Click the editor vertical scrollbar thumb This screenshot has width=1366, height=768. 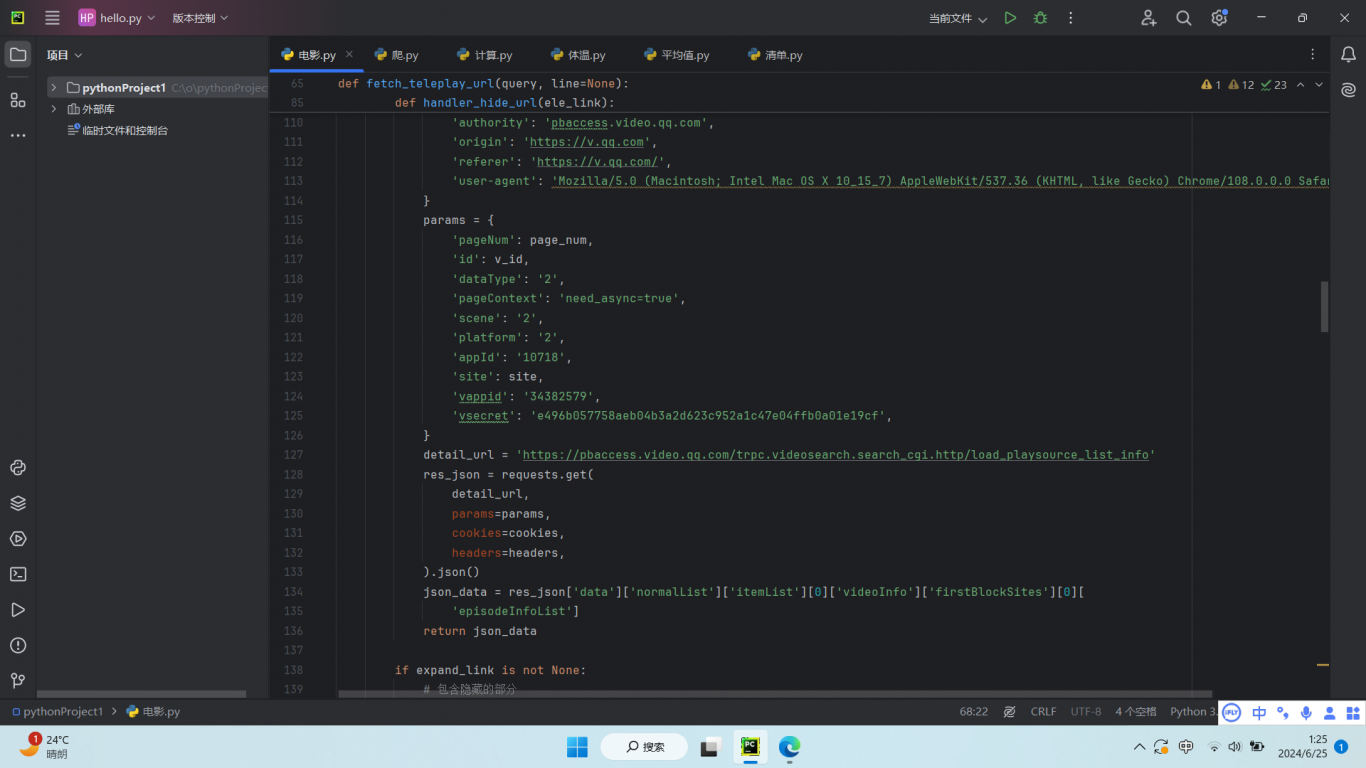coord(1325,306)
